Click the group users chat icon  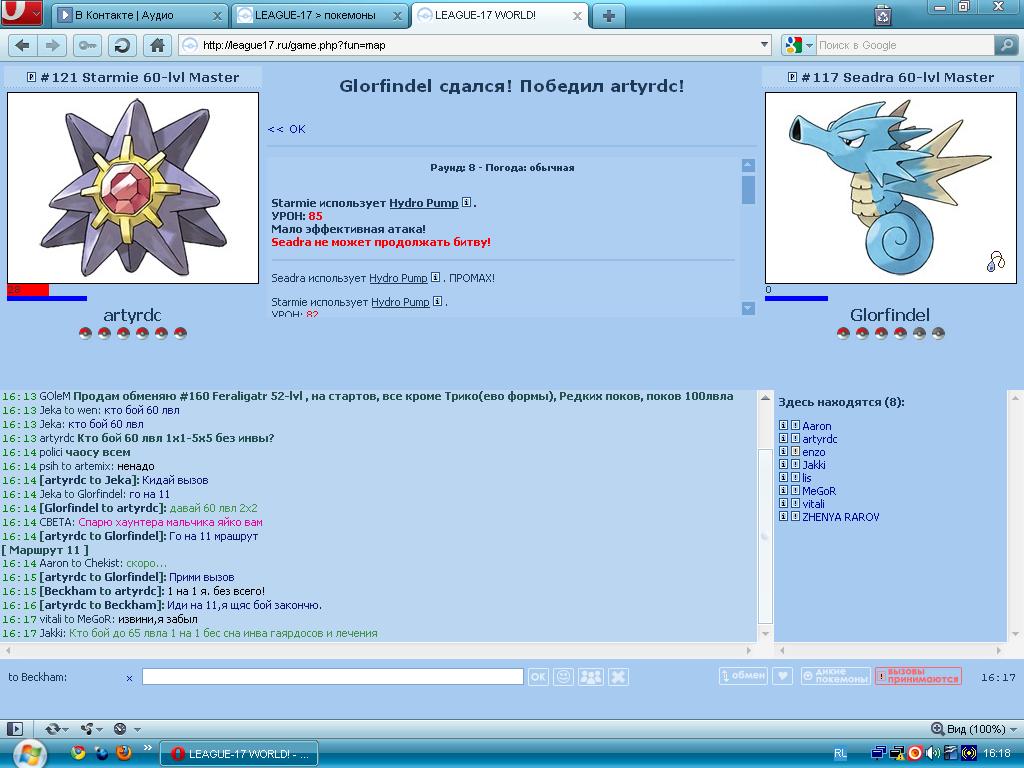591,677
